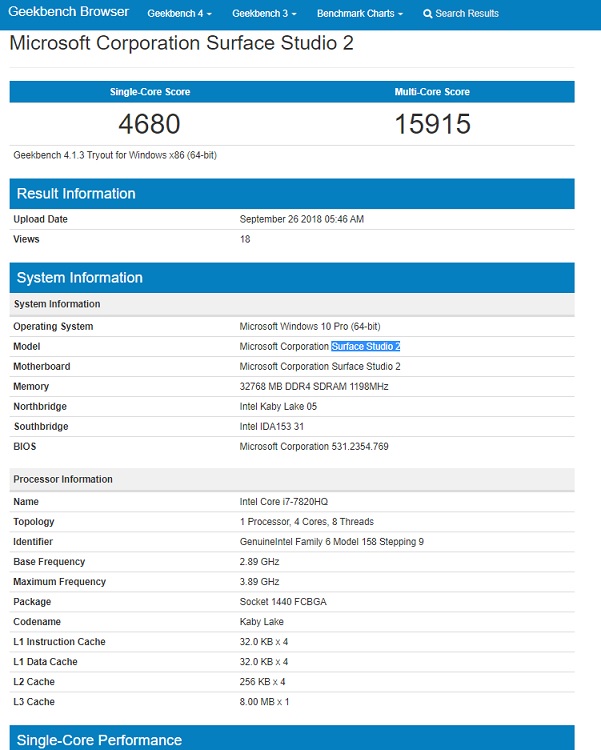
Task: Click the L3 Cache label
Action: [34, 702]
